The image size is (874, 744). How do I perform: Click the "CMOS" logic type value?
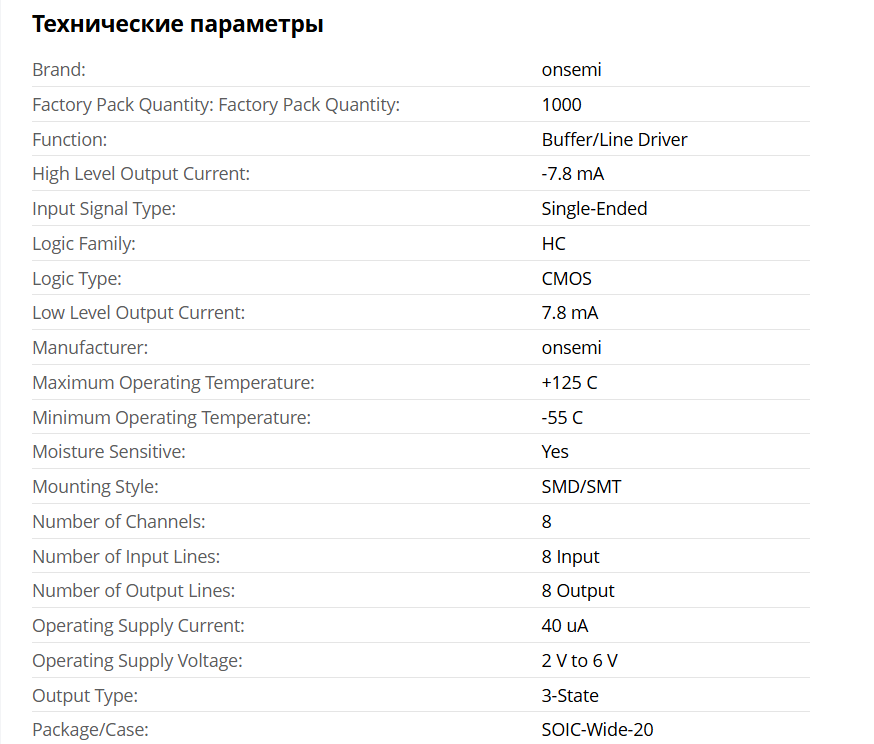click(566, 279)
